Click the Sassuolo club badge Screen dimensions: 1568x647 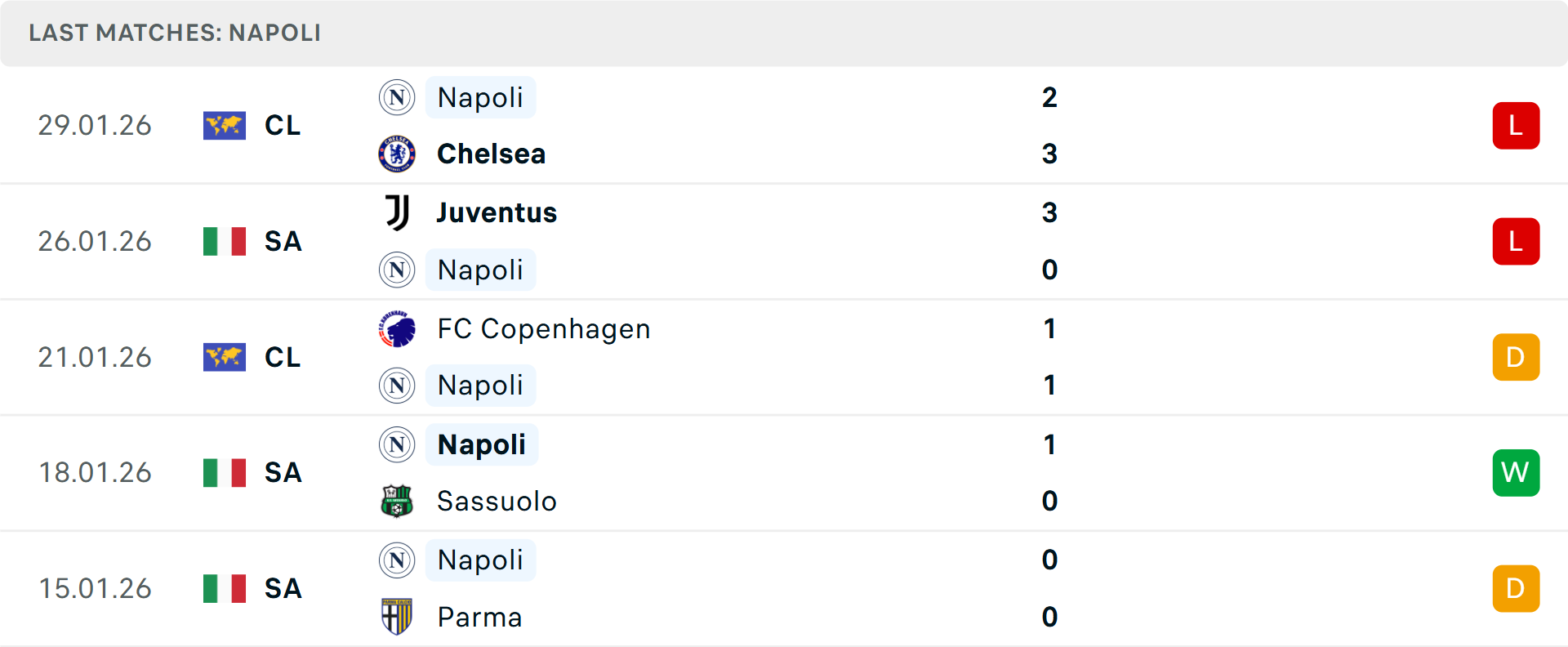397,501
